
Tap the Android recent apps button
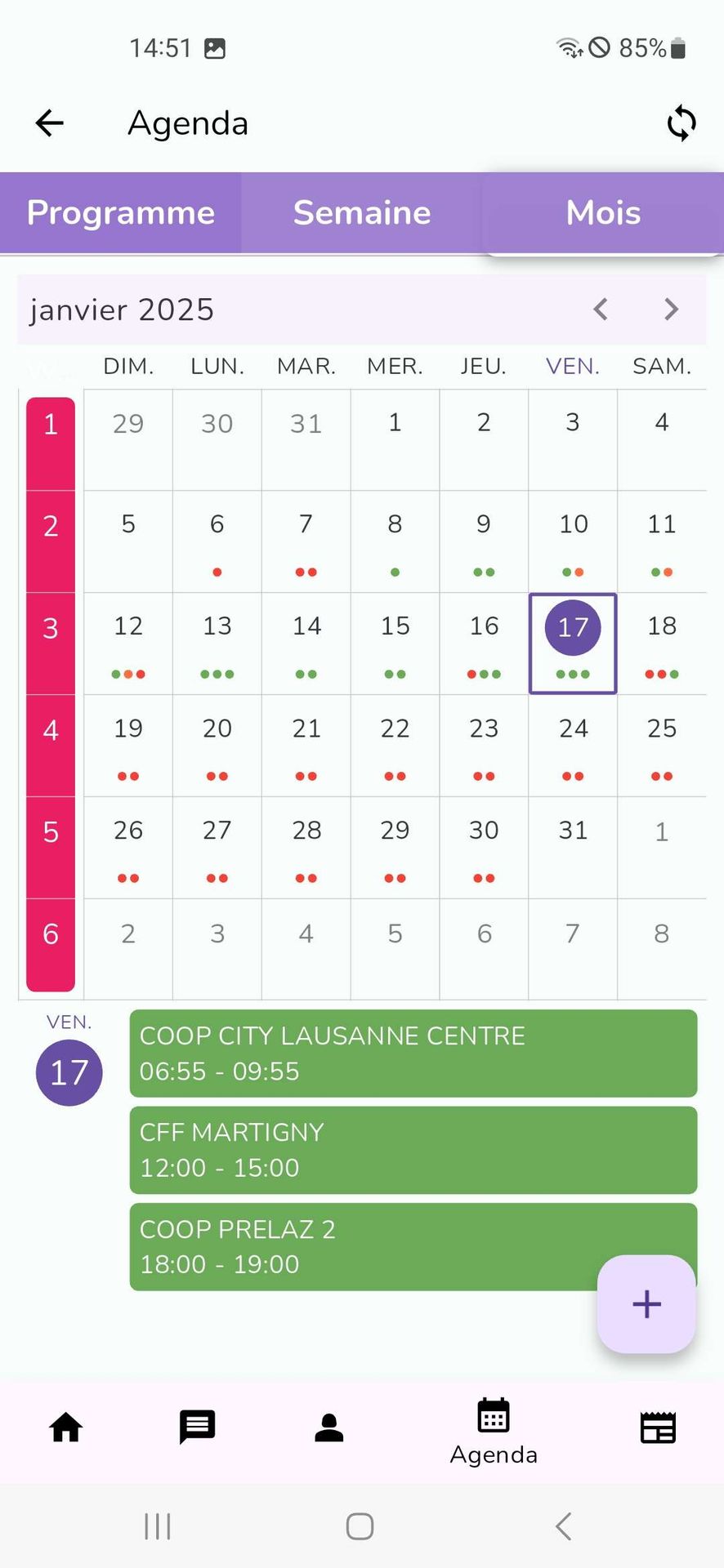point(158,1526)
